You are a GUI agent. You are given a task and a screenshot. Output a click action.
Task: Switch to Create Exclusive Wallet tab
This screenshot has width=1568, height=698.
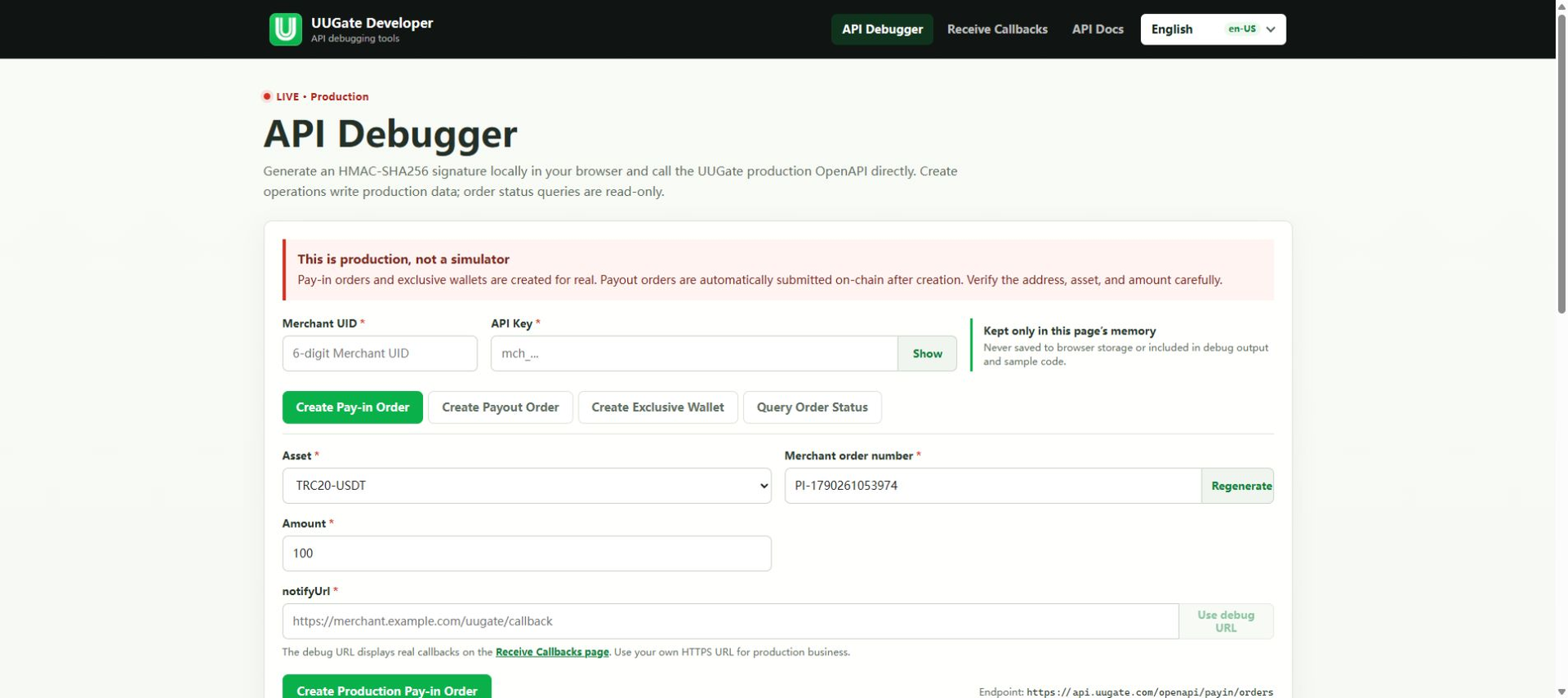(657, 407)
